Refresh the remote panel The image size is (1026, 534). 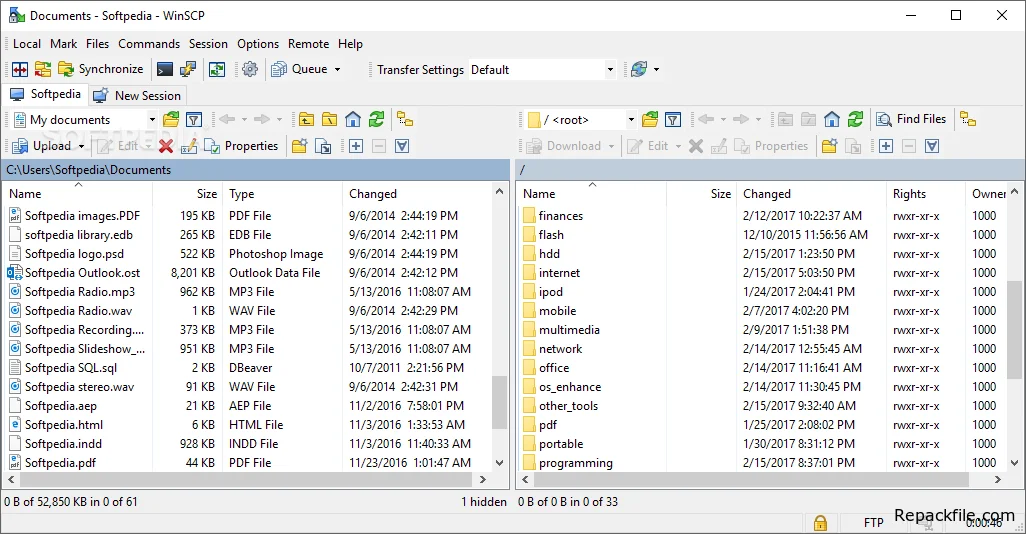[855, 120]
